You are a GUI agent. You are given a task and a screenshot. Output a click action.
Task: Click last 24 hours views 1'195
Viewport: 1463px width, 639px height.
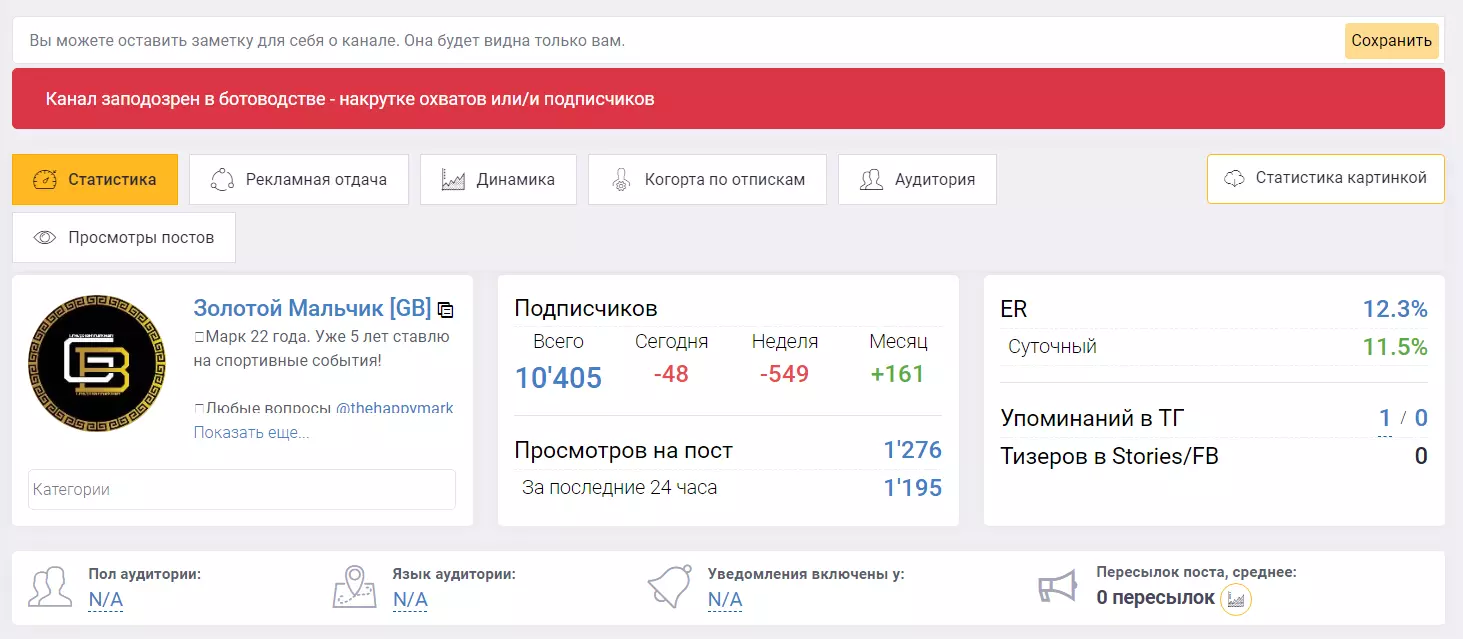pyautogui.click(x=913, y=488)
